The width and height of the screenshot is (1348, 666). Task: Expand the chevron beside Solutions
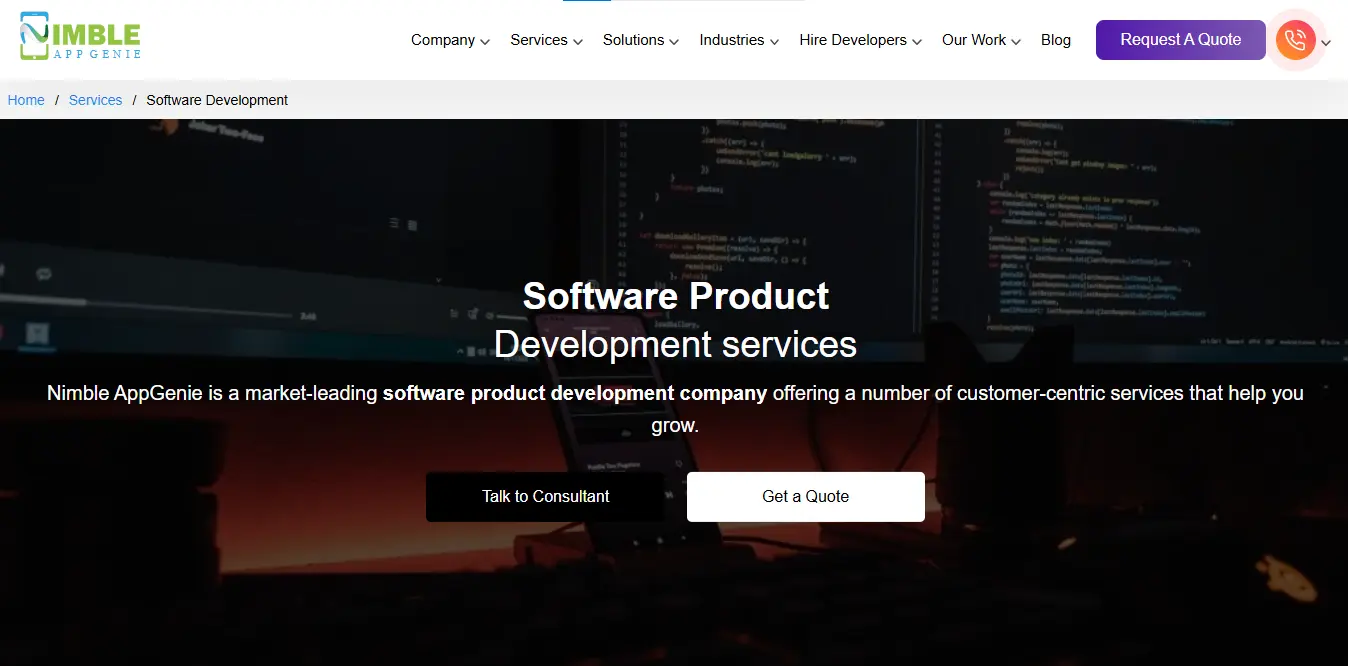coord(674,42)
